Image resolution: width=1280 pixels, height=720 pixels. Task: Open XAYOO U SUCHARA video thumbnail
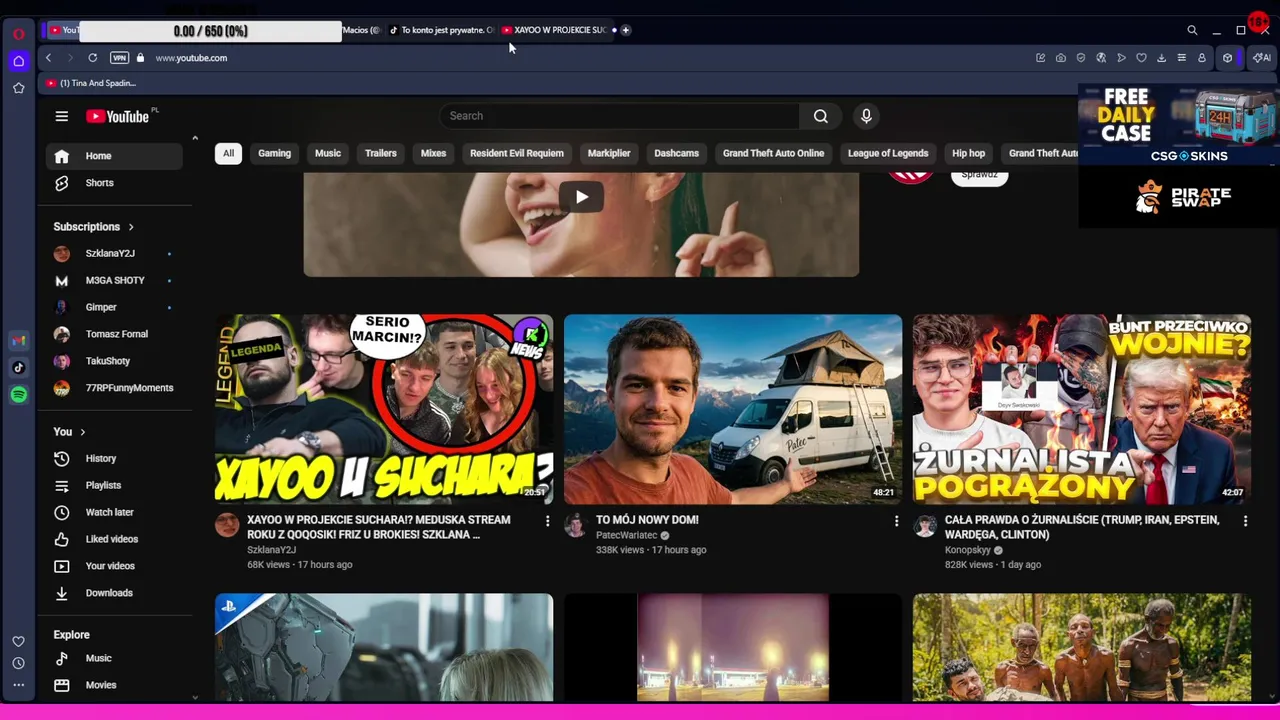pos(384,409)
